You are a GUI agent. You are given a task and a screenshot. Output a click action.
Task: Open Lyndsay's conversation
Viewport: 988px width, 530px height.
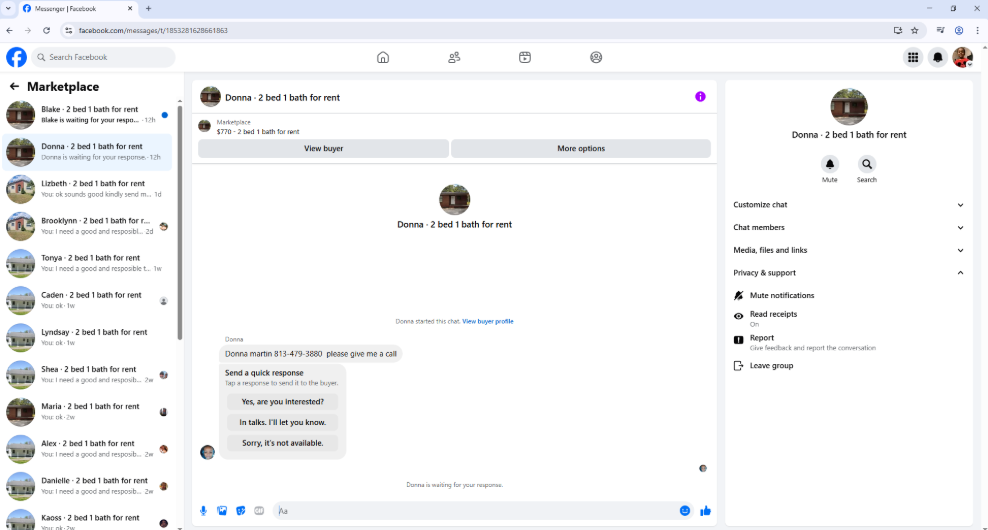tap(87, 338)
